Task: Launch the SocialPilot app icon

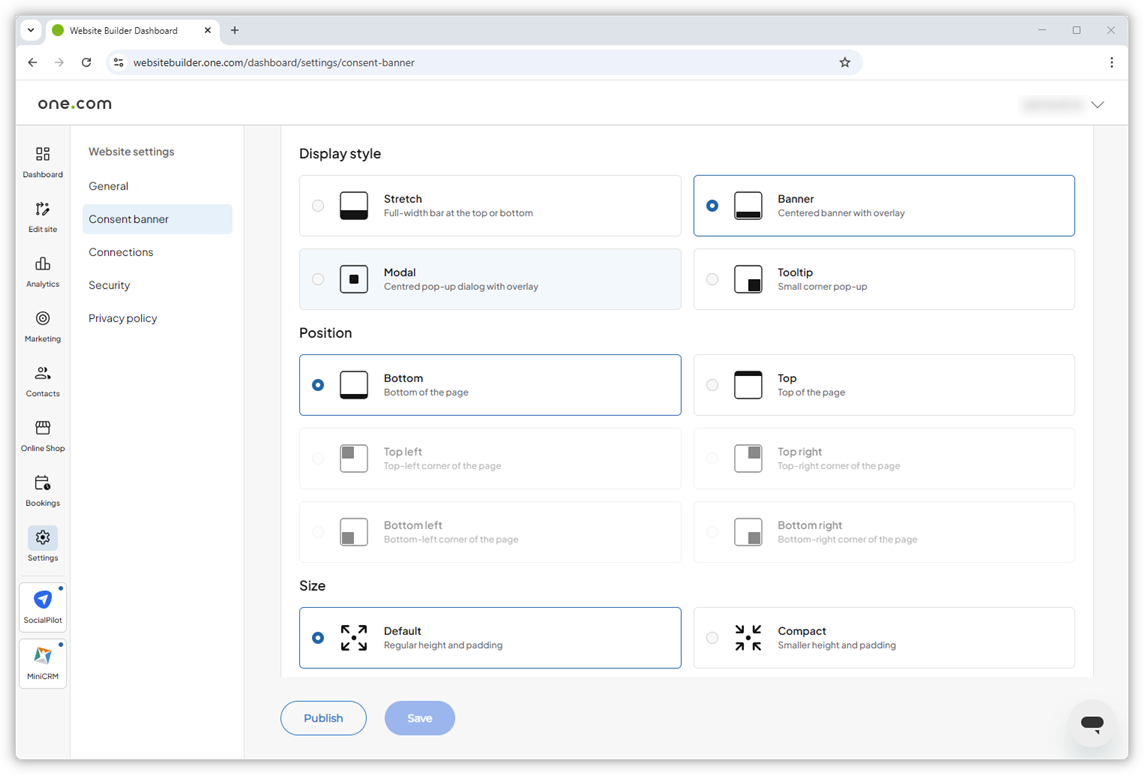Action: (43, 600)
